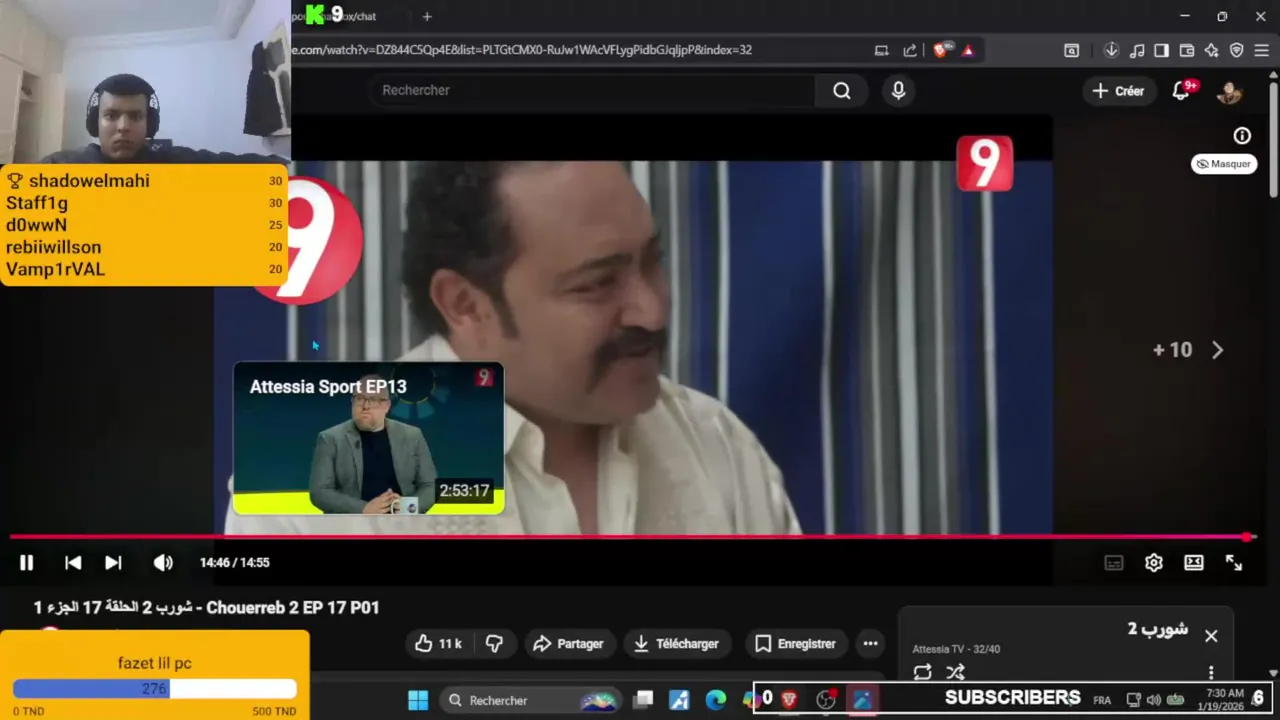This screenshot has width=1280, height=720.
Task: Open the Attessia TV - 32/40 playlist link
Action: pyautogui.click(x=956, y=649)
